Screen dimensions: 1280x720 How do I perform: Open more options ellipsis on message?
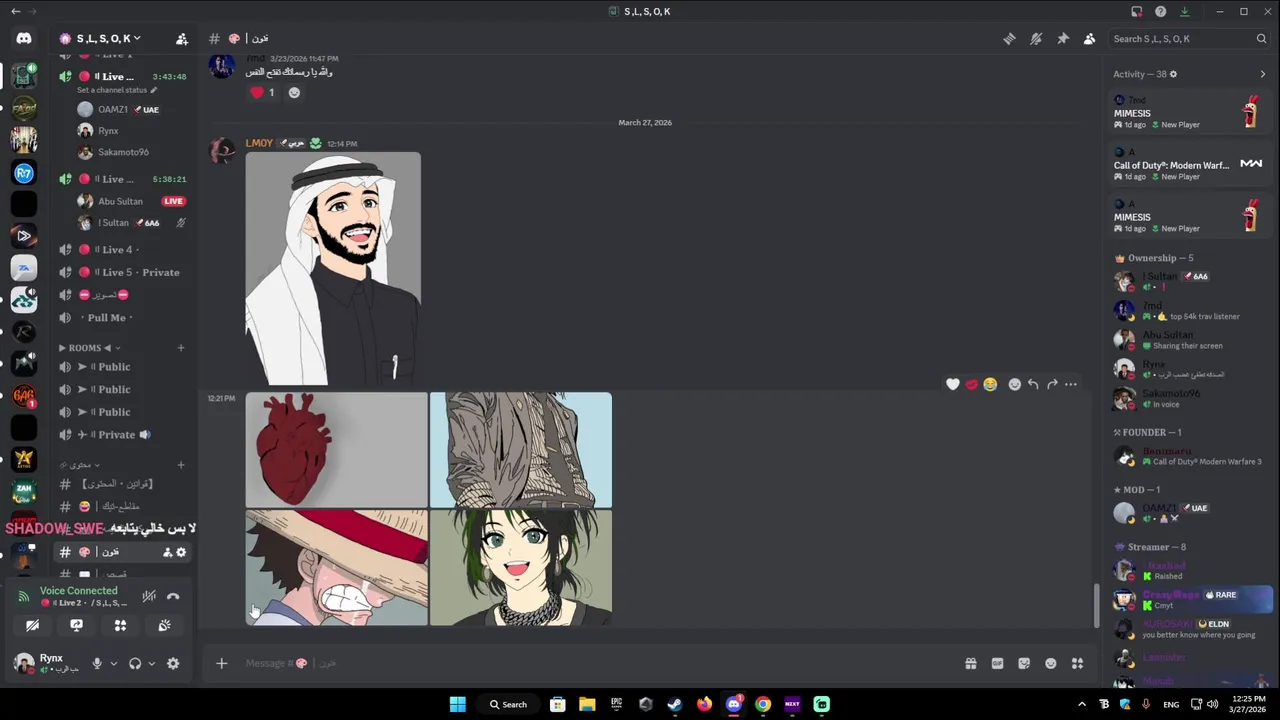click(x=1071, y=384)
